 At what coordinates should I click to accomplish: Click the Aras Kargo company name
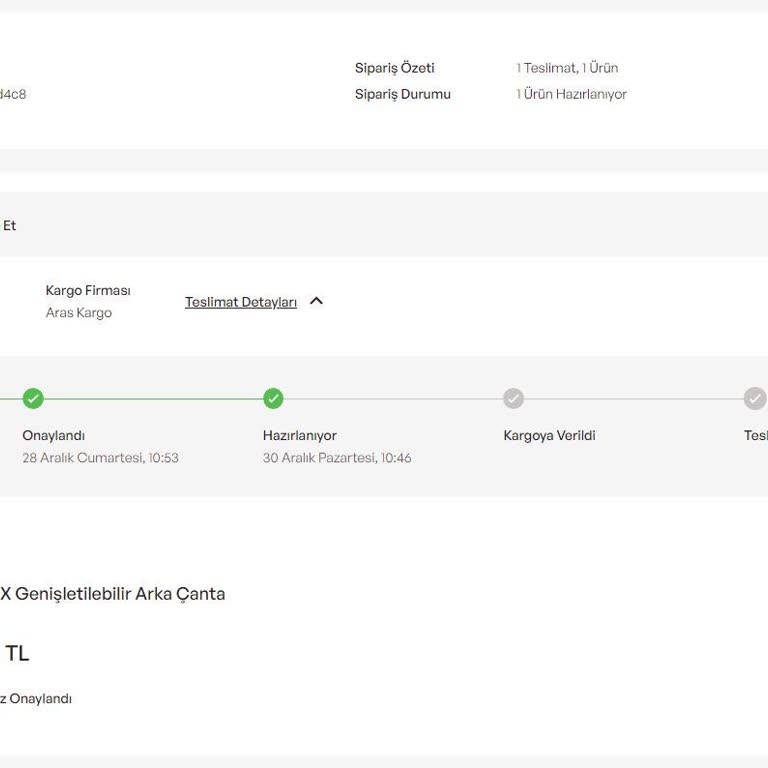(78, 312)
